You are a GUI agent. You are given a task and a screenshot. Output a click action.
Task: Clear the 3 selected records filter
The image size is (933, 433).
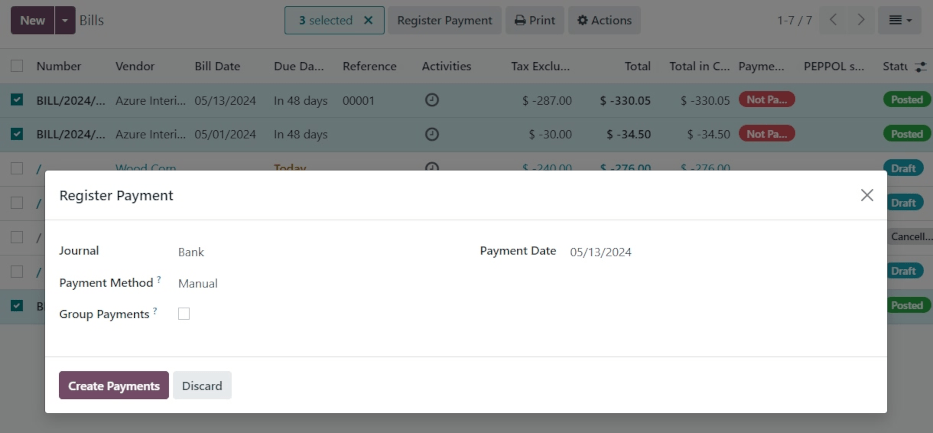point(368,20)
